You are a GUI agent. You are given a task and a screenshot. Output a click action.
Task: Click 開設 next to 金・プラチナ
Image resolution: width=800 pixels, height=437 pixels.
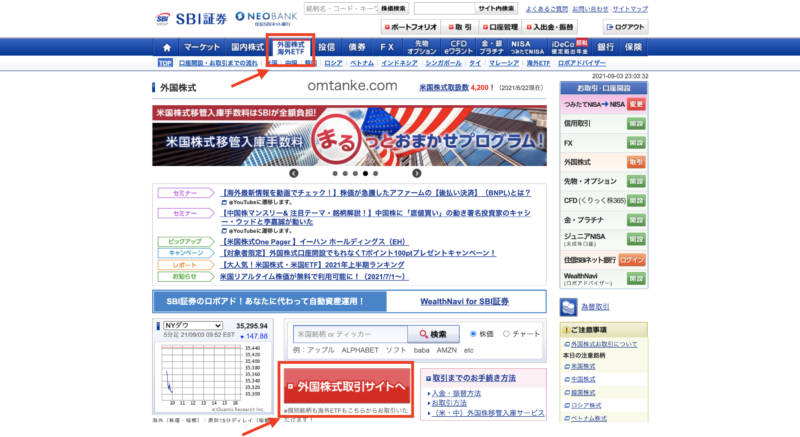636,220
